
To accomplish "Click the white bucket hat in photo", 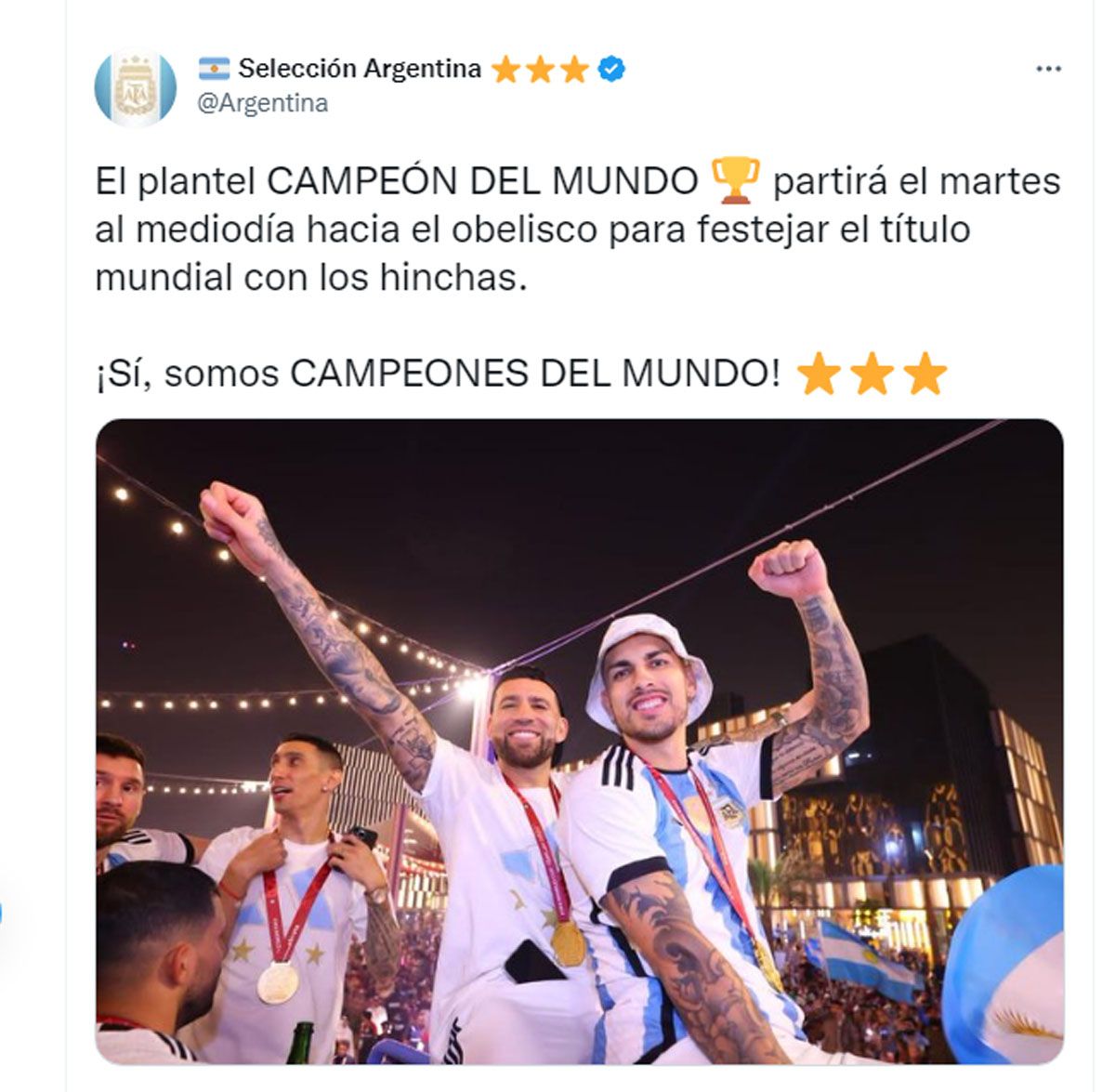I will point(649,665).
